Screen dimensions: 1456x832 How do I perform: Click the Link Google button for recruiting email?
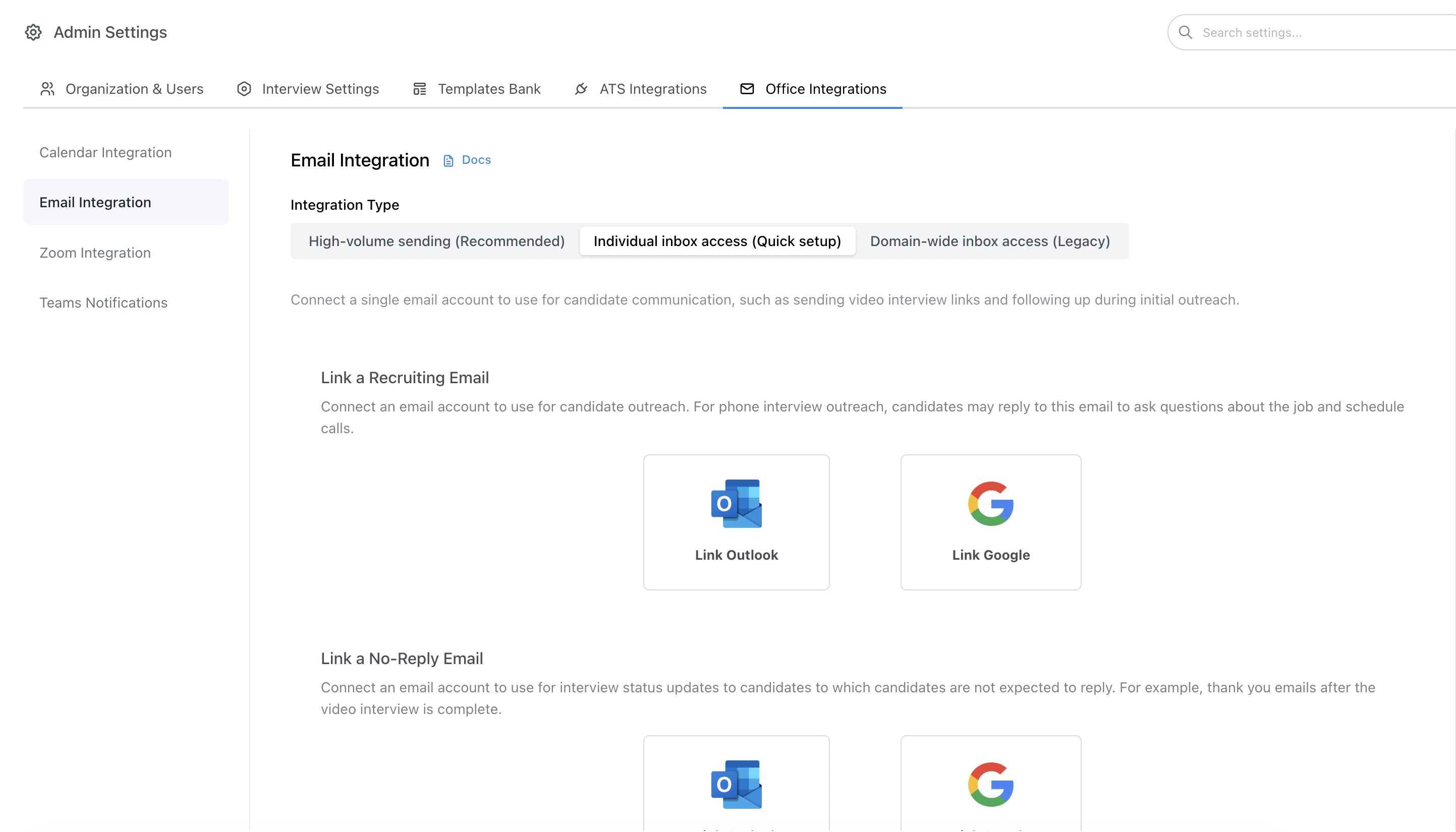click(990, 522)
